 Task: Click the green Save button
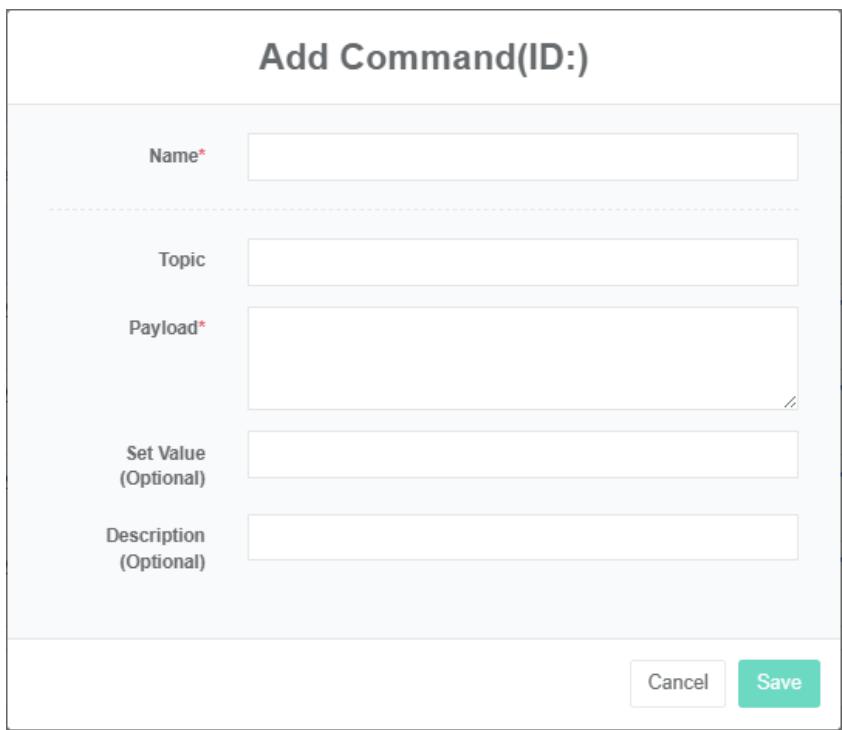click(779, 683)
